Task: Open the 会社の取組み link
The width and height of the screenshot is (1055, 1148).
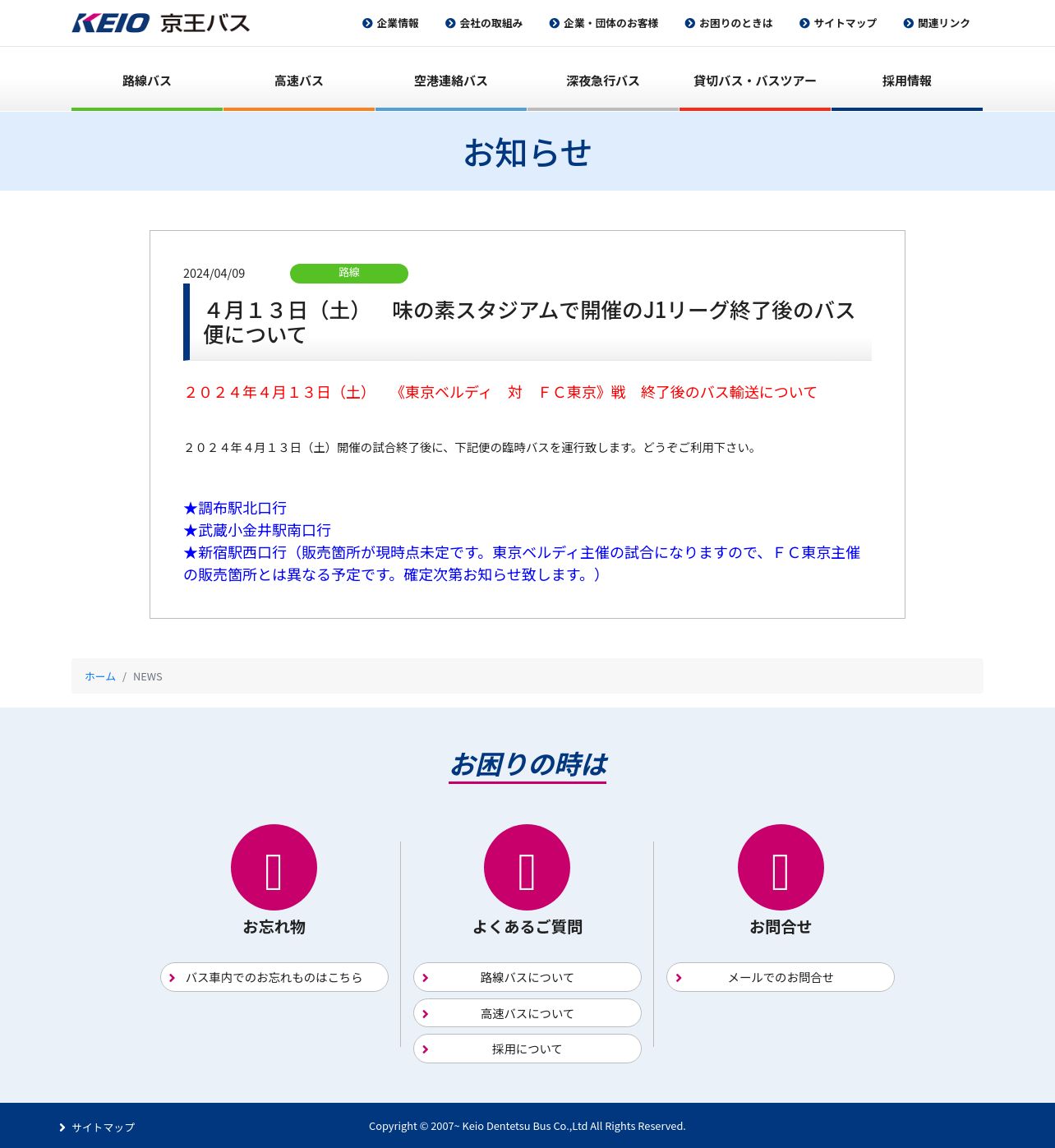Action: pyautogui.click(x=491, y=23)
